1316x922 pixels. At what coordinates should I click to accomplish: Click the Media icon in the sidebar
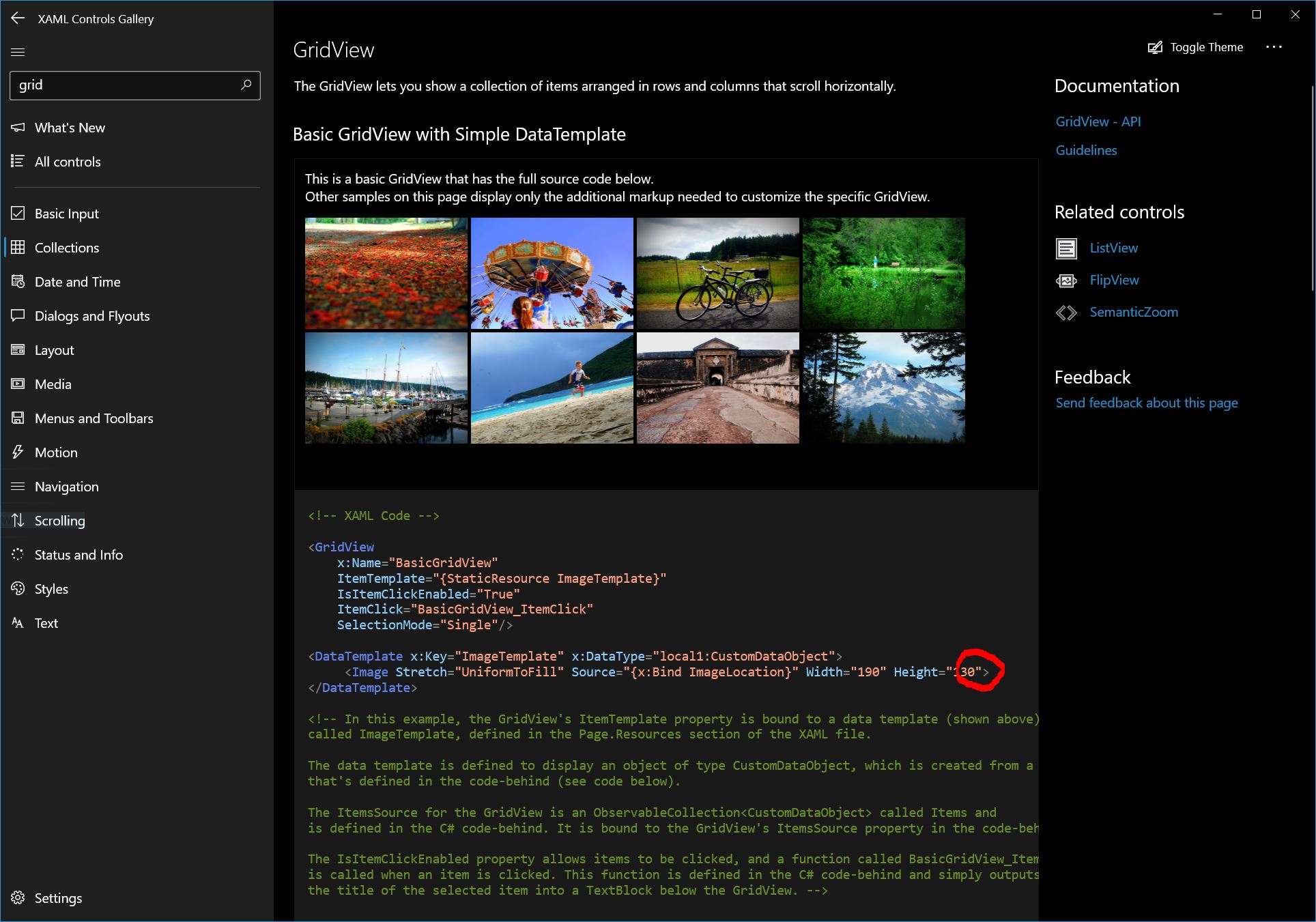click(x=18, y=384)
